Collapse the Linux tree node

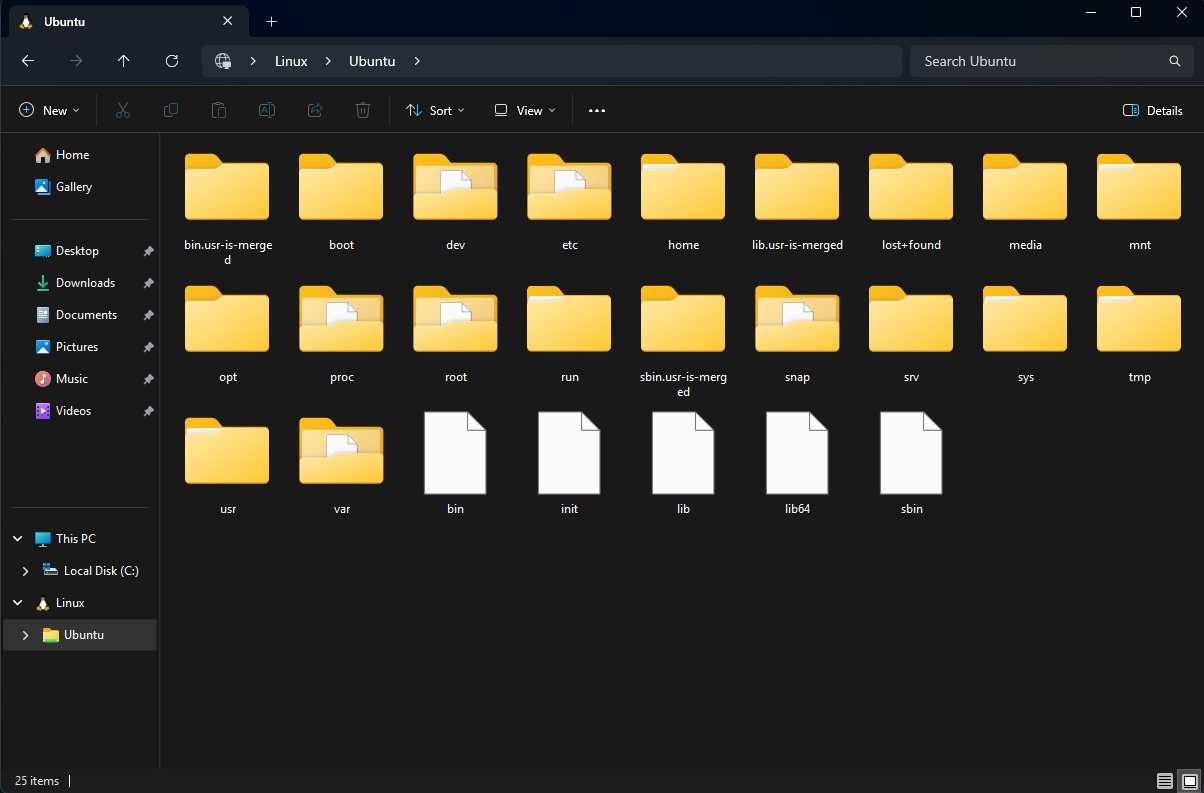(18, 603)
